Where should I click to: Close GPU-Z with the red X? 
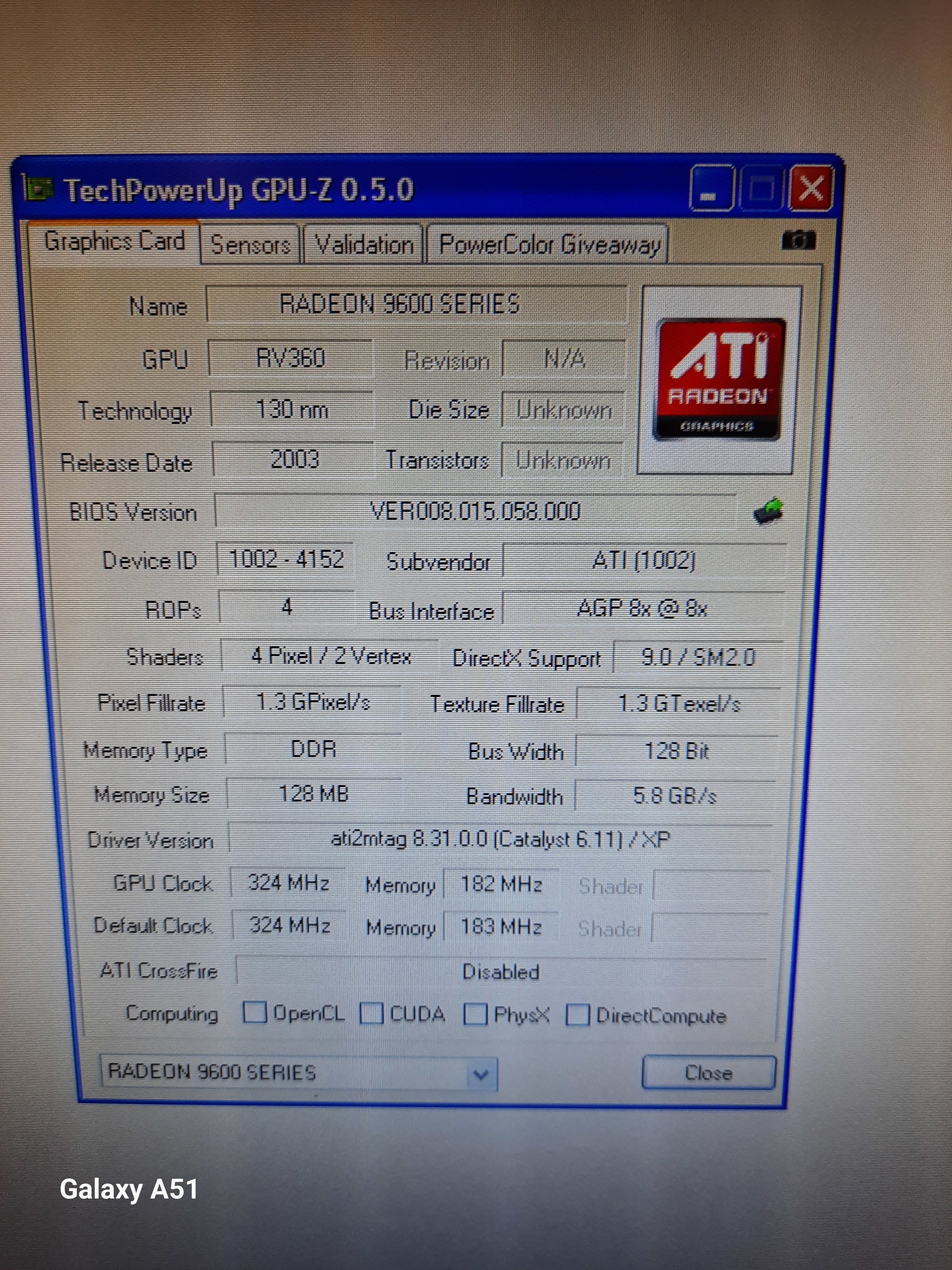tap(811, 188)
